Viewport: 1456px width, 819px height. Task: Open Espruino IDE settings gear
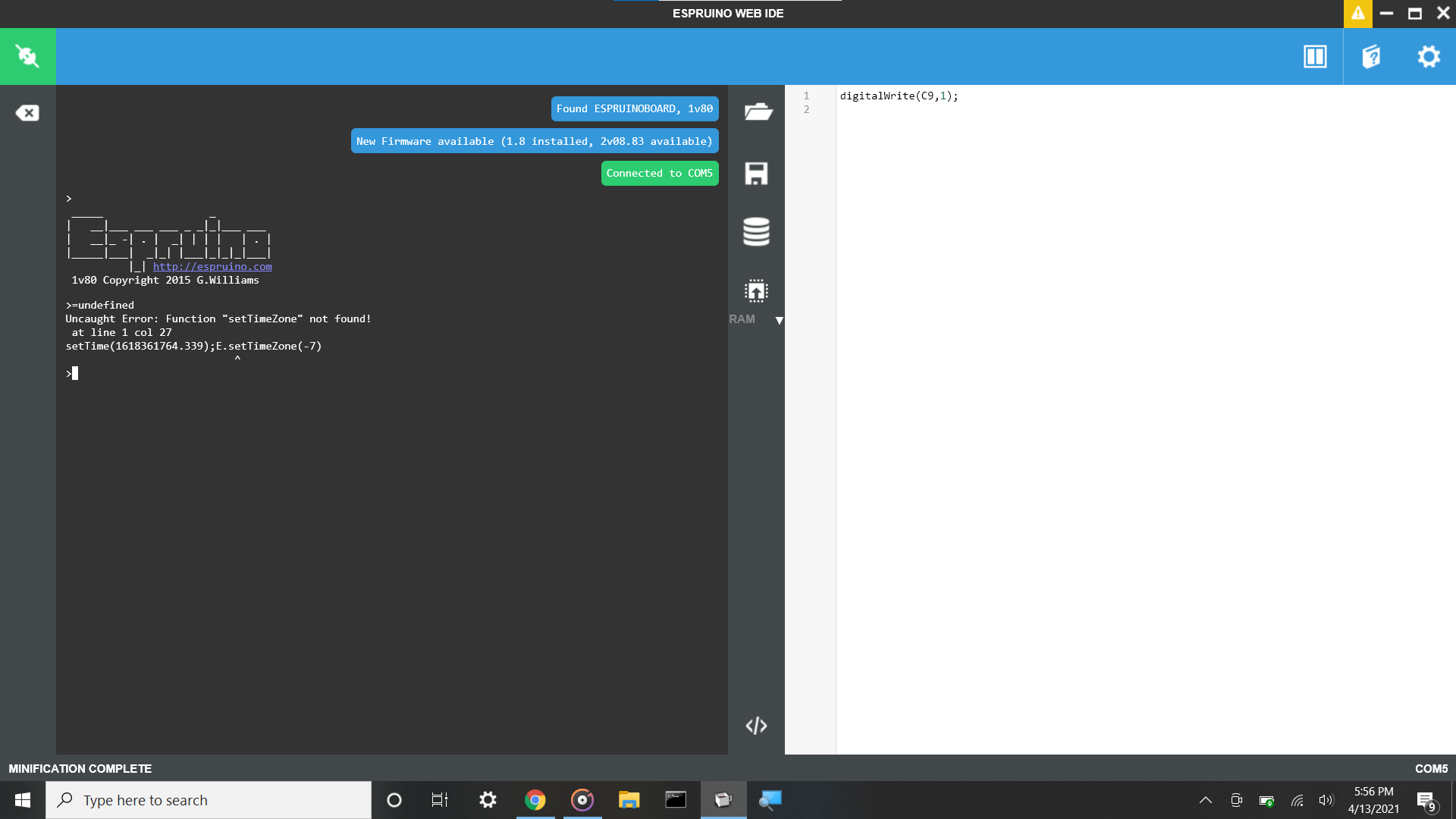(x=1429, y=56)
